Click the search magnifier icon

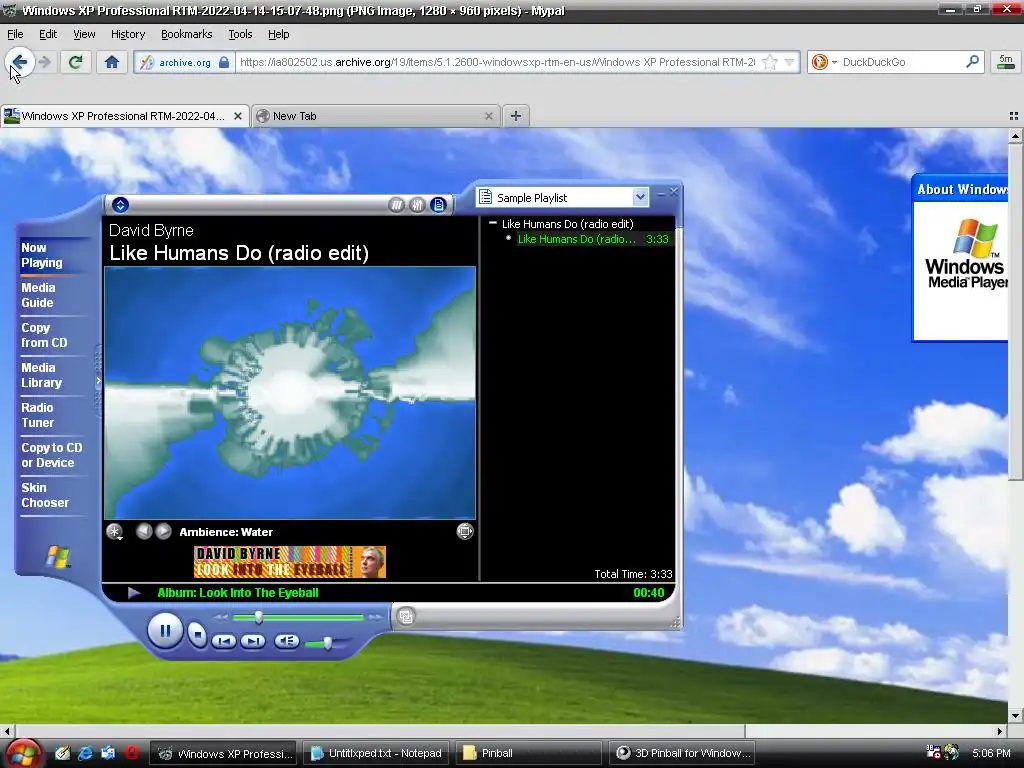pyautogui.click(x=972, y=61)
